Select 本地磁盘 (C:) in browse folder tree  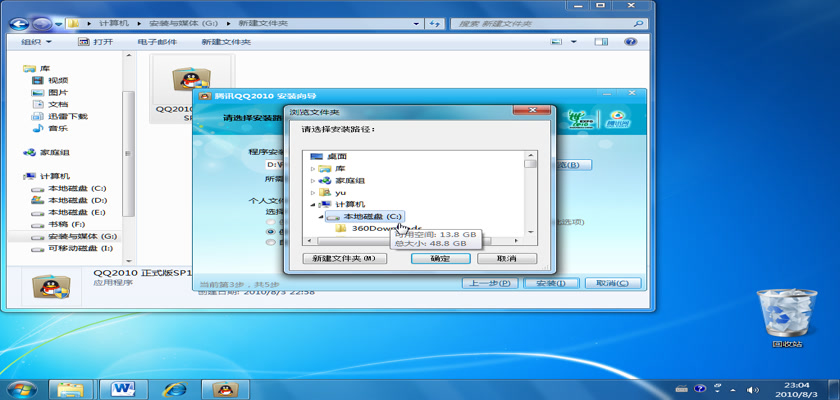coord(371,216)
